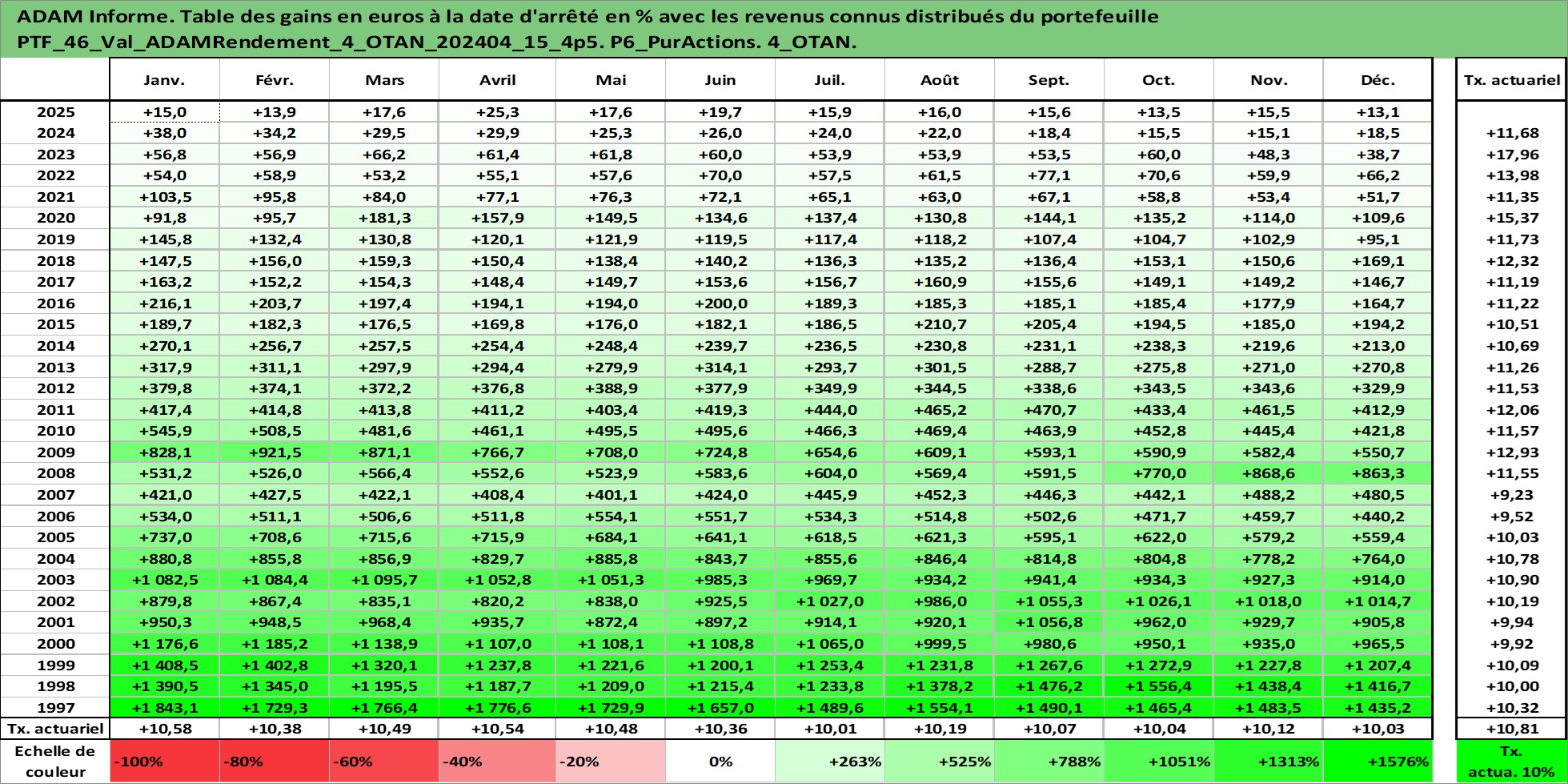Viewport: 1568px width, 784px height.
Task: Click the -100% red color scale swatch
Action: point(164,762)
